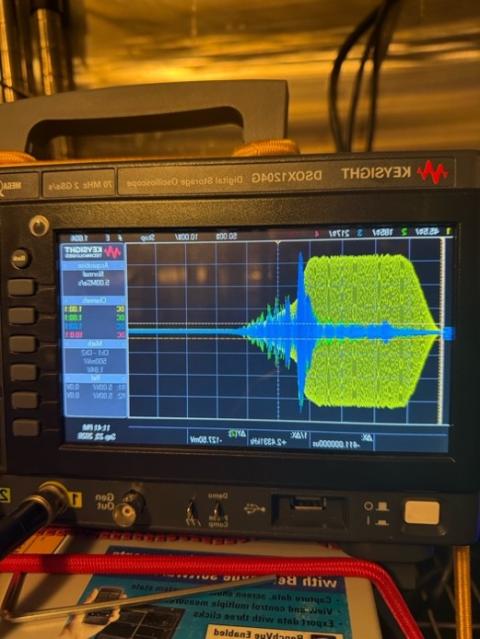Push the first softkey below the Back key

(21, 287)
